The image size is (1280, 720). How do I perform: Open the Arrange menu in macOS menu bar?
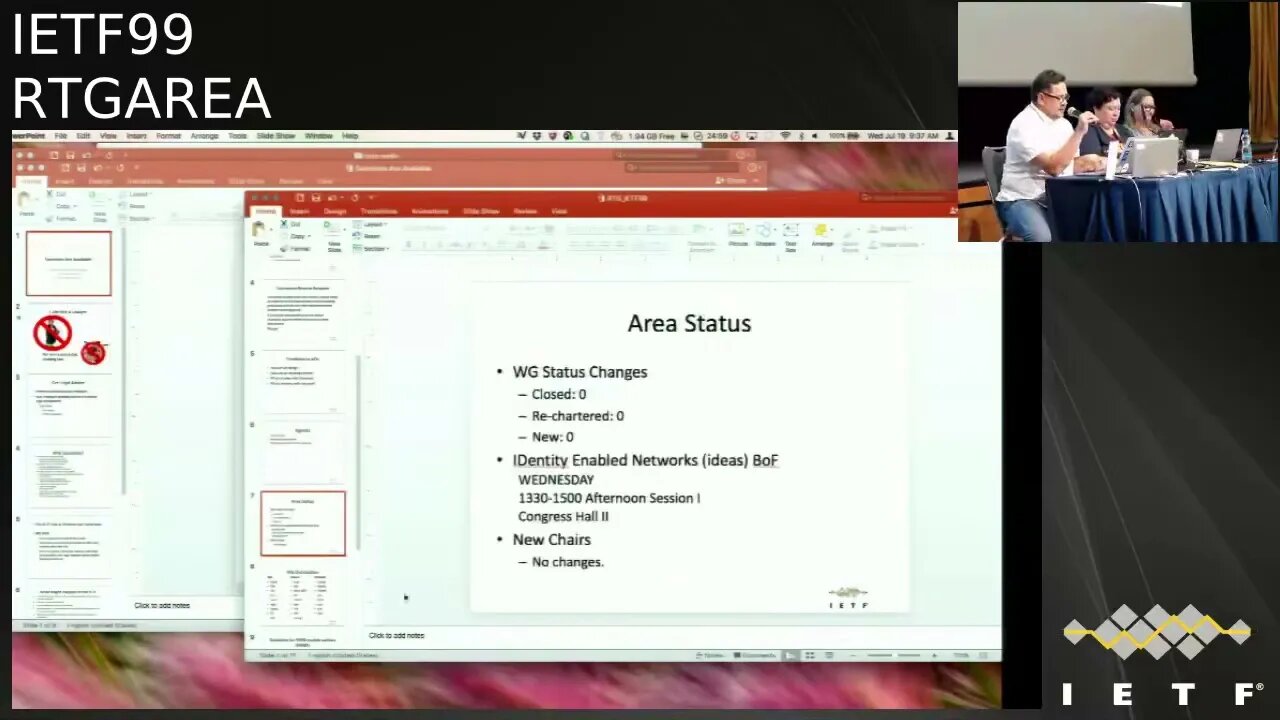coord(204,135)
